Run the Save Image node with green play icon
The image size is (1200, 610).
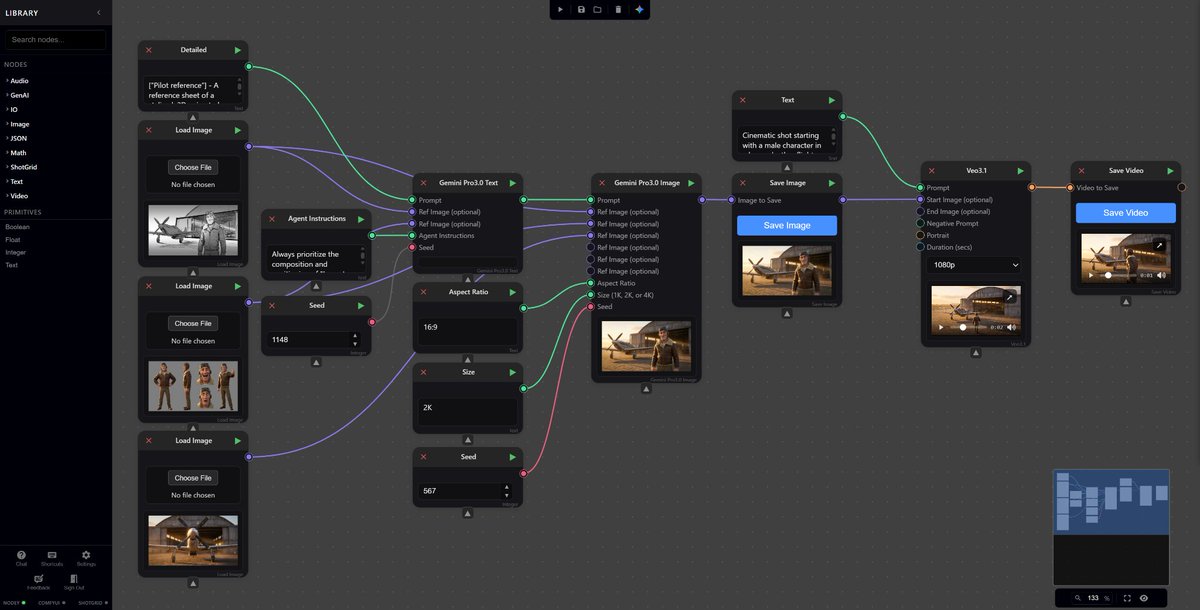832,183
